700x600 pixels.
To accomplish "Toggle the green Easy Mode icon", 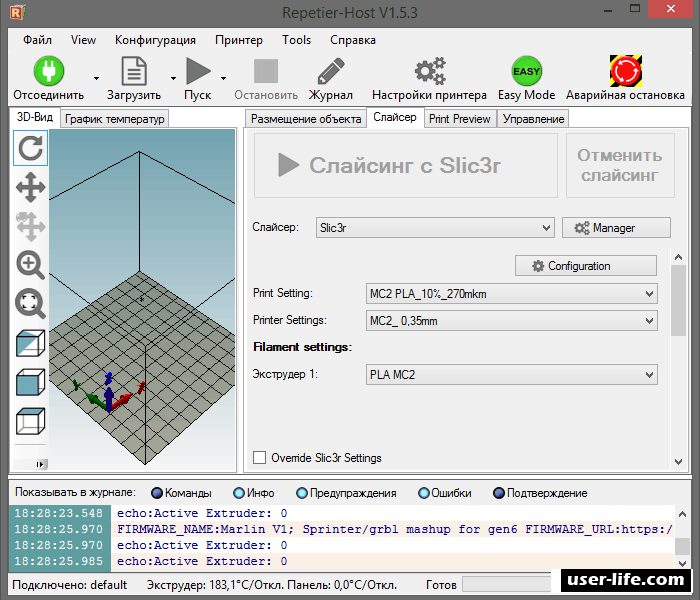I will [526, 71].
